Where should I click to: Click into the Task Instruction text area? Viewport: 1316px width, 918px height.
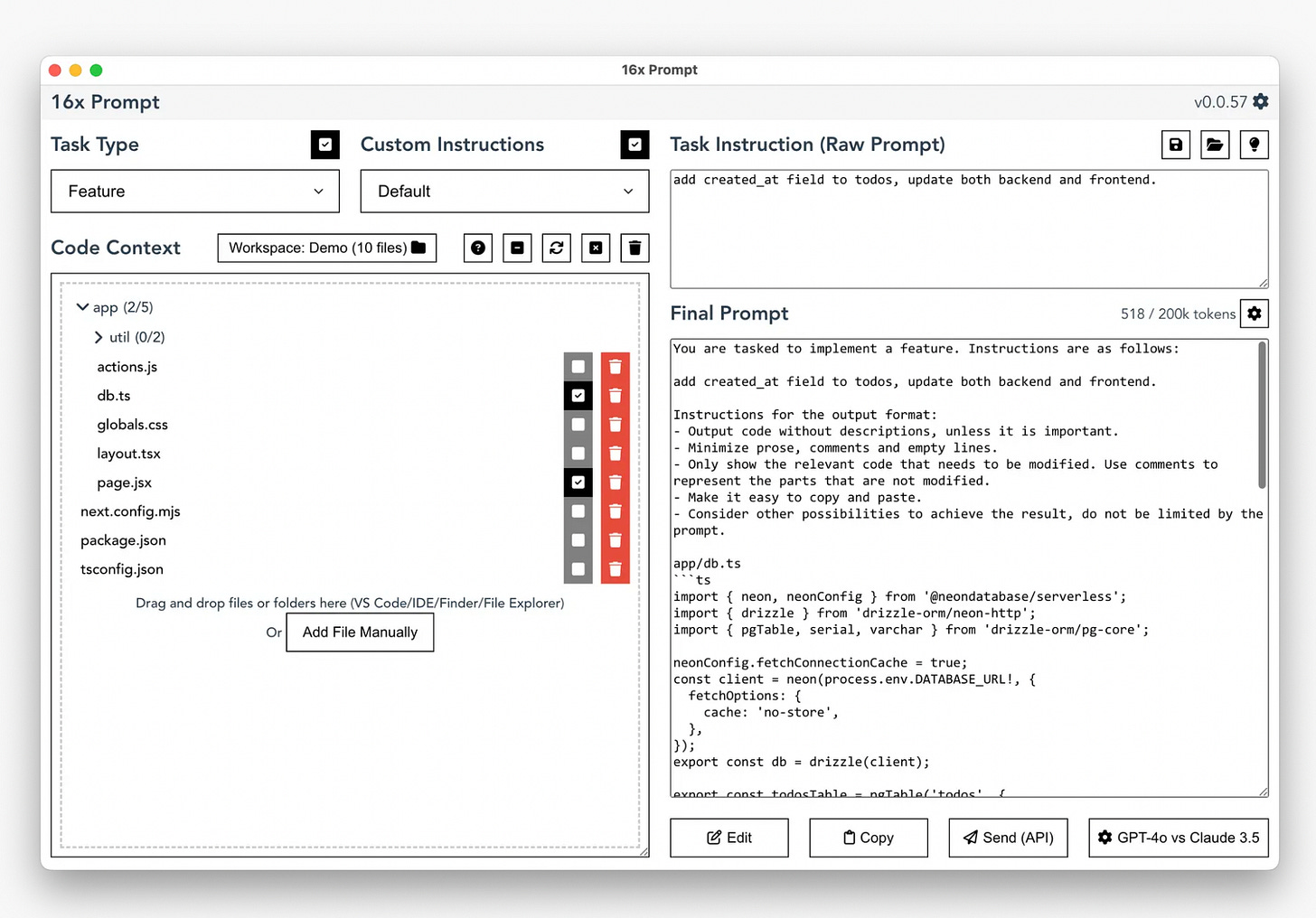click(969, 229)
